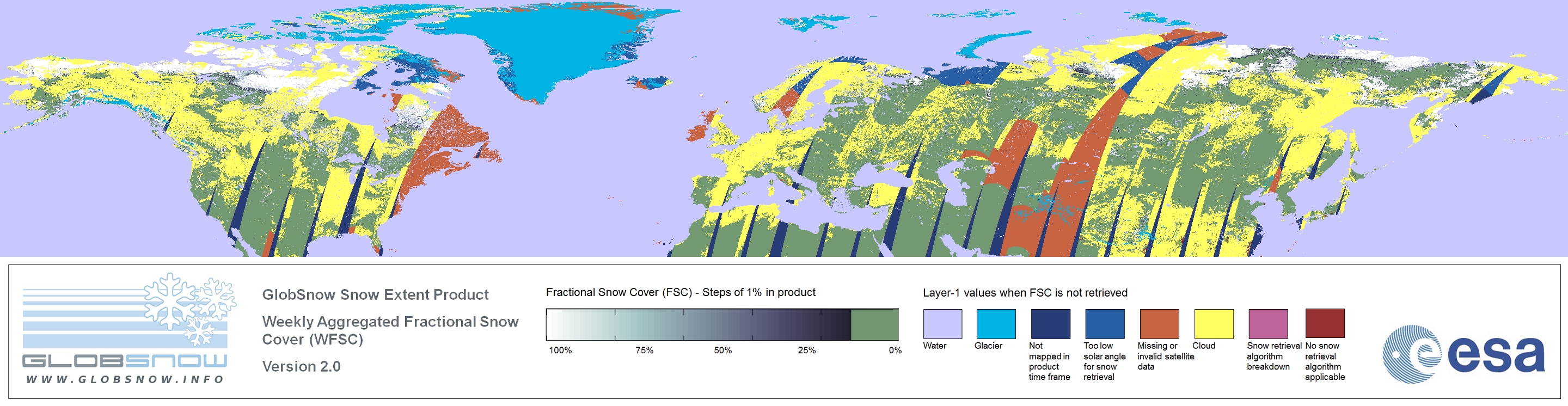Screen dimensions: 1568x406
Task: Click the 'No snow retrieval algorithm applicable' label
Action: [1325, 361]
